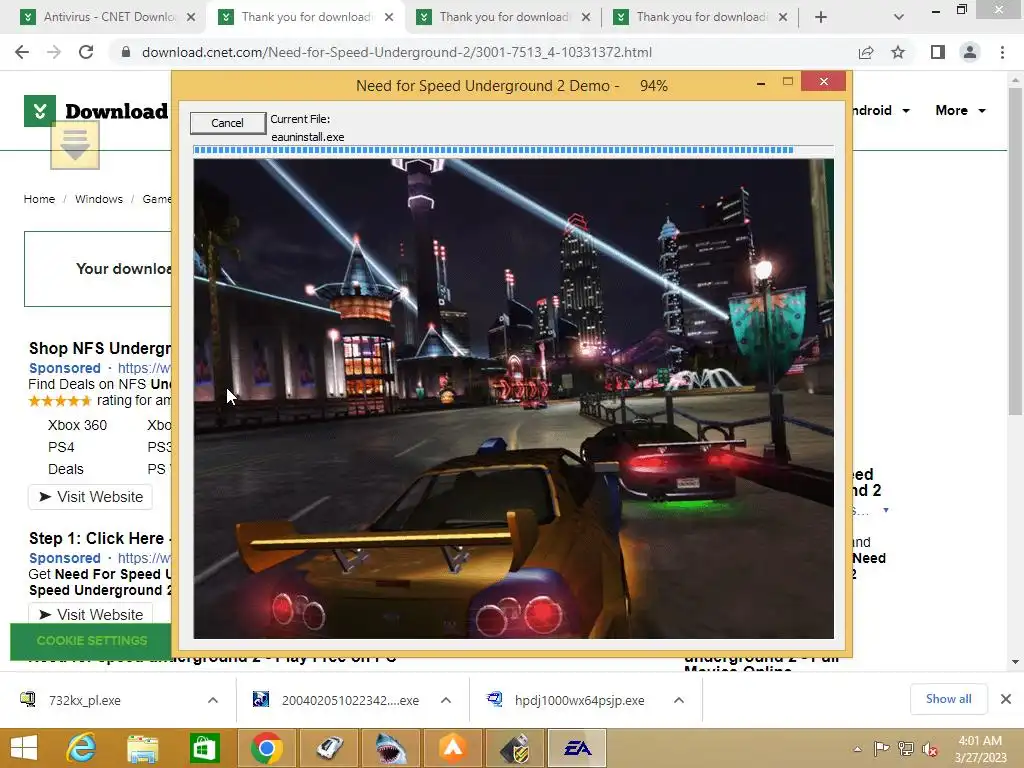Viewport: 1024px width, 768px height.
Task: Open the downloaded hpdj1000wx64psjp.exe file
Action: (x=579, y=700)
